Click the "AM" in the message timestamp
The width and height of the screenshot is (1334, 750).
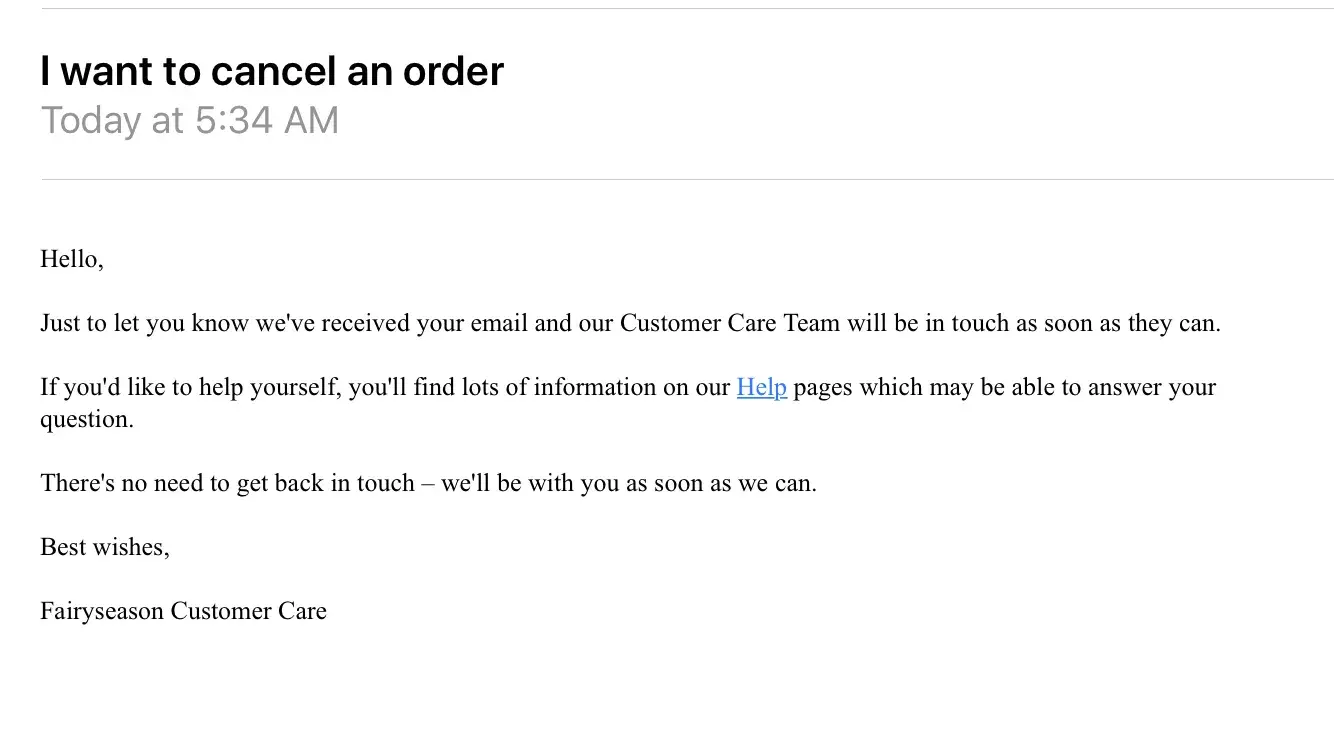311,121
